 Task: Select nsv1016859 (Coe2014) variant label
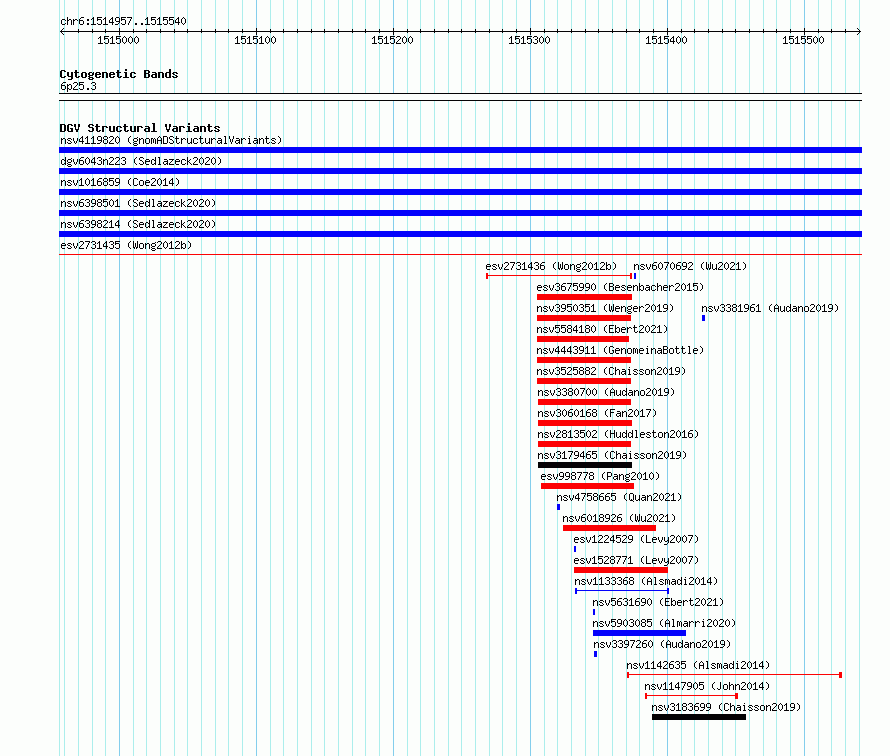coord(120,182)
